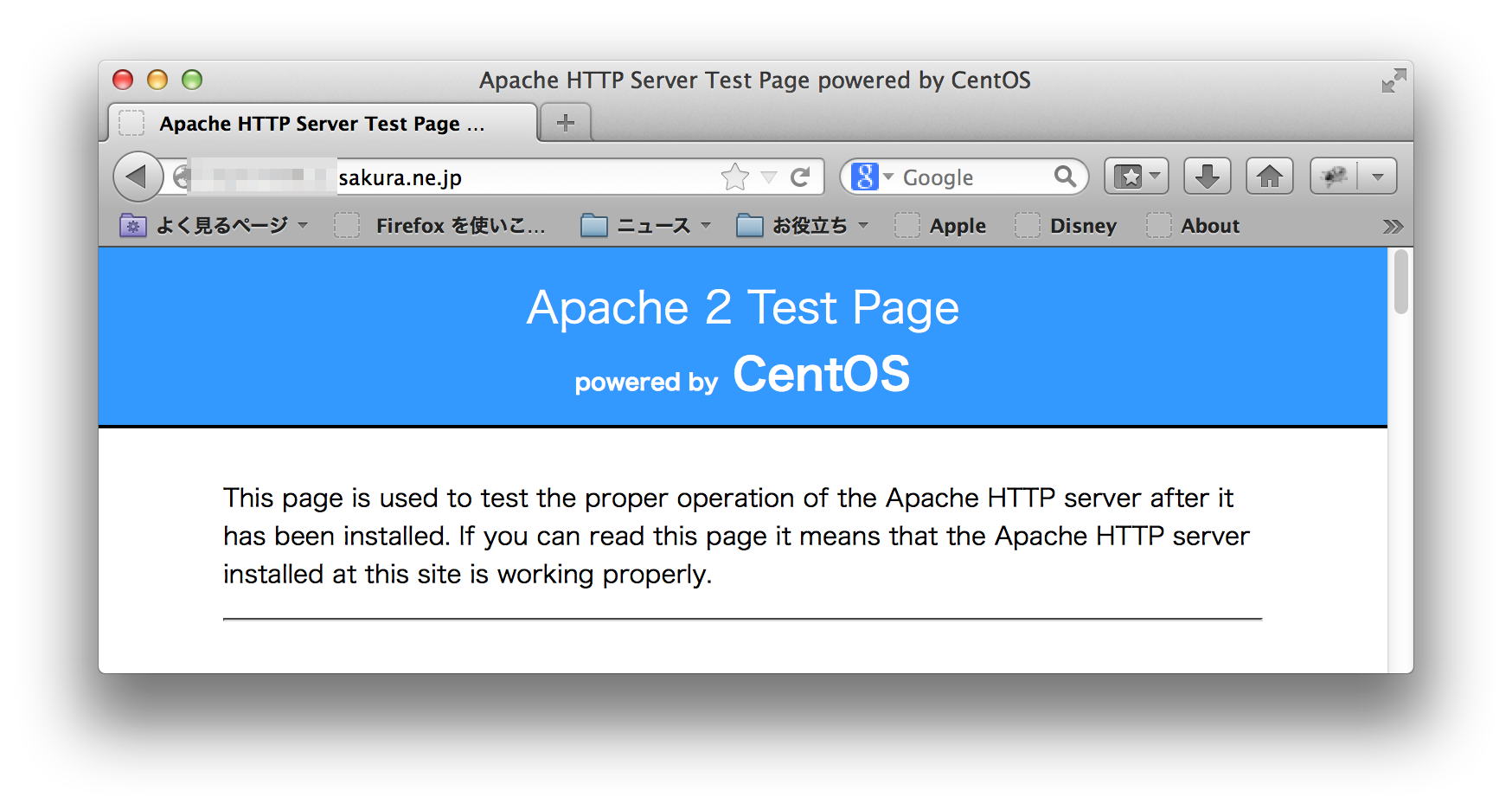
Task: Open the downloads arrow button
Action: point(1207,177)
